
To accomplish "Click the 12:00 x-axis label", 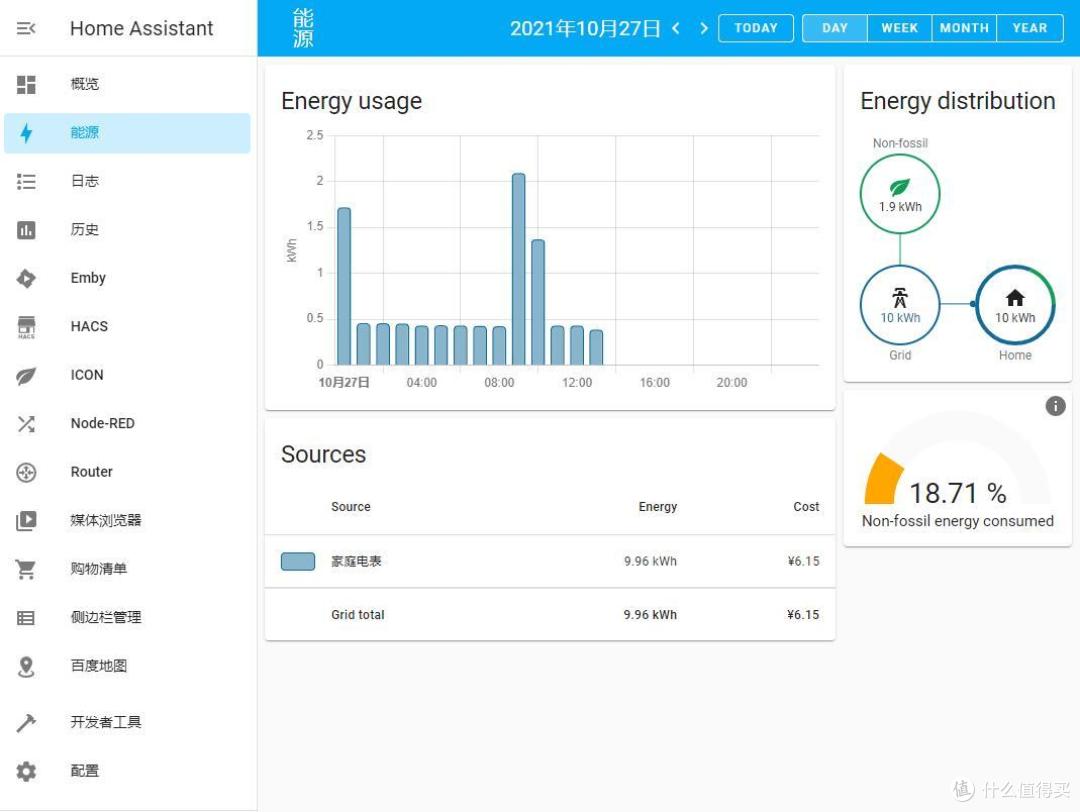I will [577, 383].
